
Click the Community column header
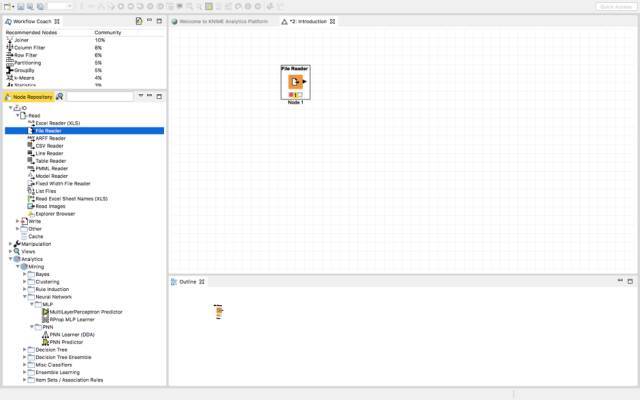coord(108,32)
